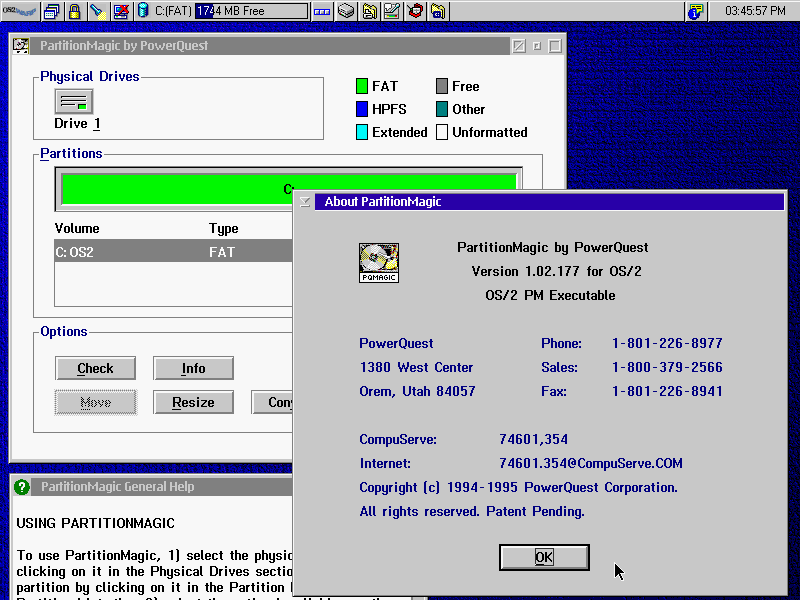
Task: Click the help question mark icon in General Help window
Action: coord(22,487)
